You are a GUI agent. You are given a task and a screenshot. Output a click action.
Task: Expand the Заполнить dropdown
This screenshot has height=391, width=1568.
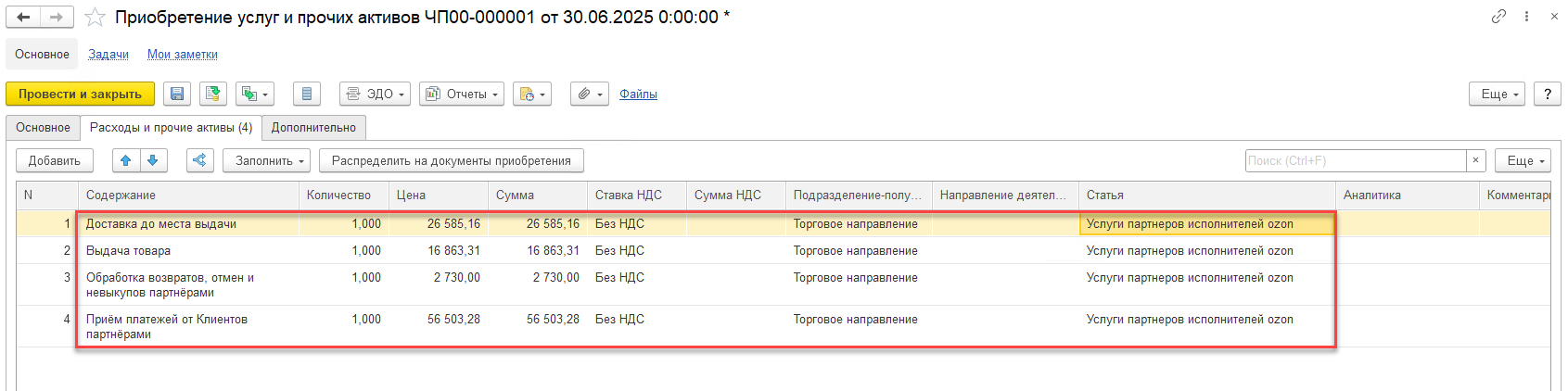point(270,160)
